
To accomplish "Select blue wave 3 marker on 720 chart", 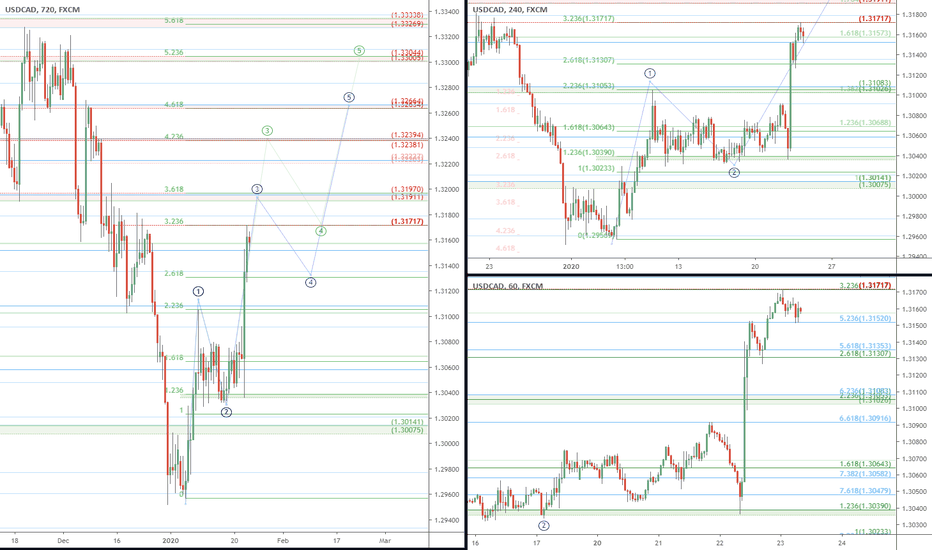I will [x=257, y=189].
